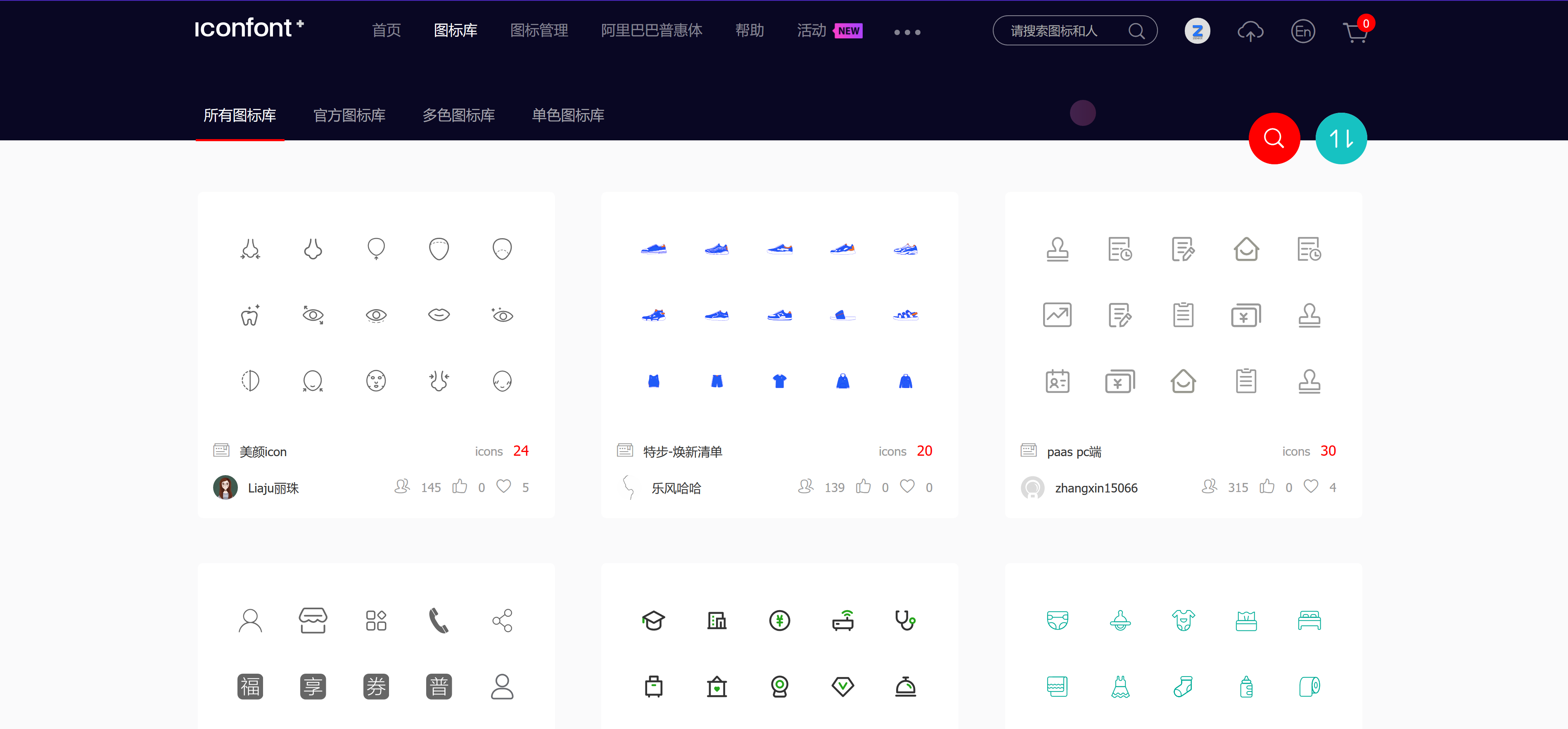
Task: Click the magnifier icon in search box
Action: (x=1136, y=31)
